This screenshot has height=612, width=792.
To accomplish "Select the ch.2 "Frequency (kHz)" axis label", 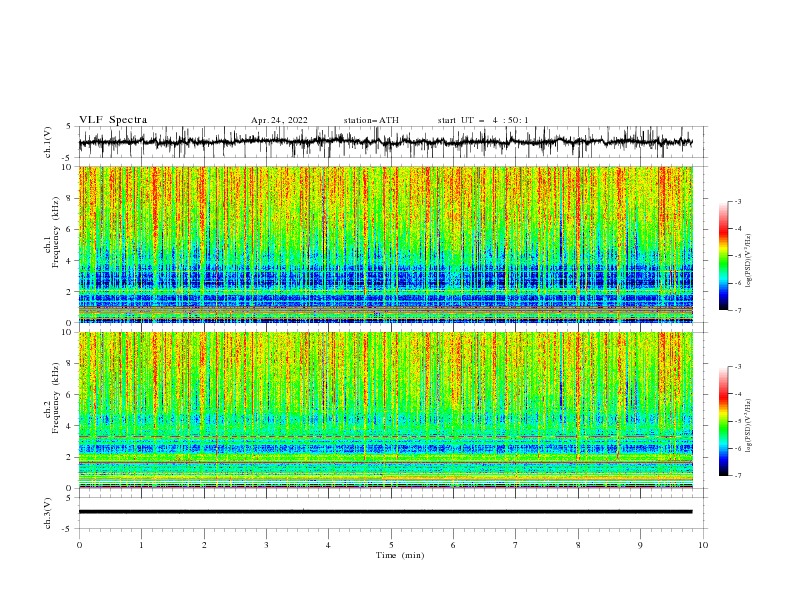I will click(56, 398).
